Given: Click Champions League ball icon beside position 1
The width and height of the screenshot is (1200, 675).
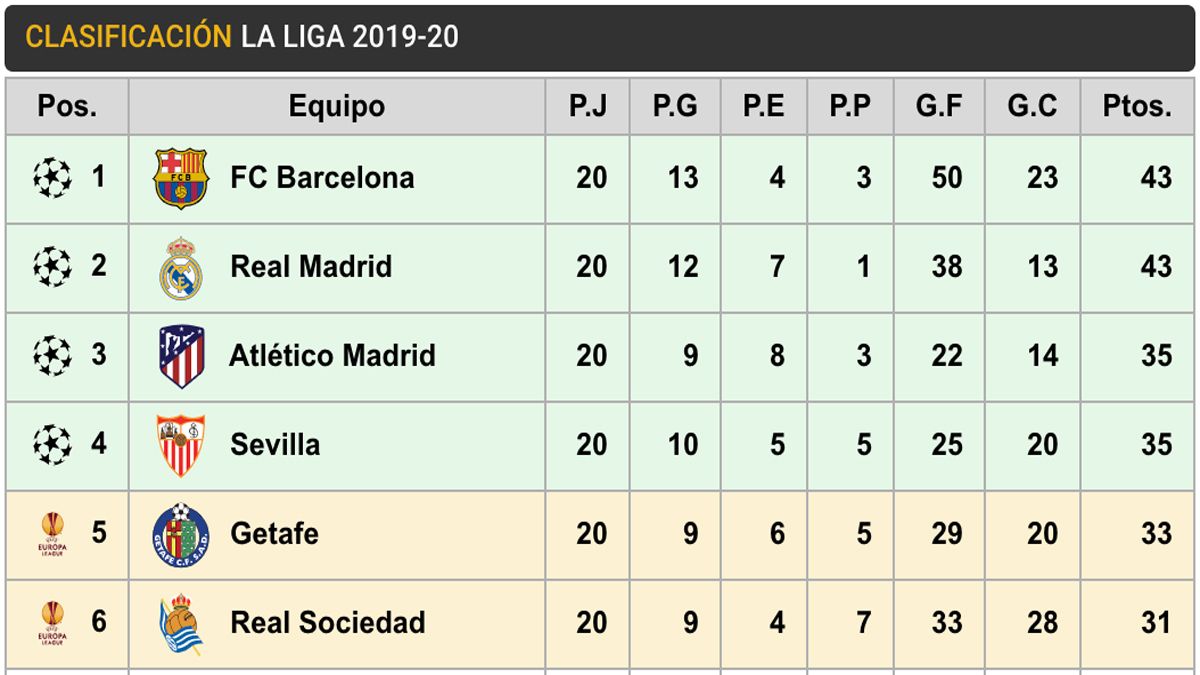Looking at the screenshot, I should pos(52,179).
